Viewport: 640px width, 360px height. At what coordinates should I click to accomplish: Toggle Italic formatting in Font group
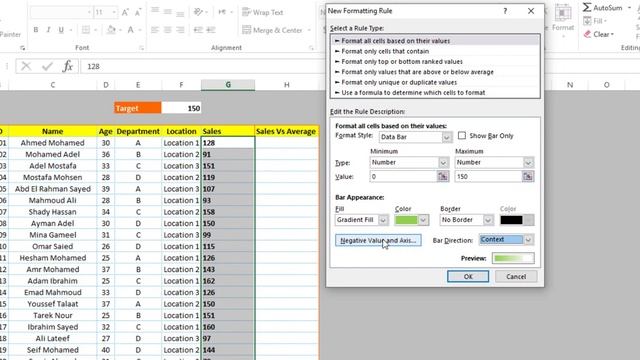[x=49, y=30]
